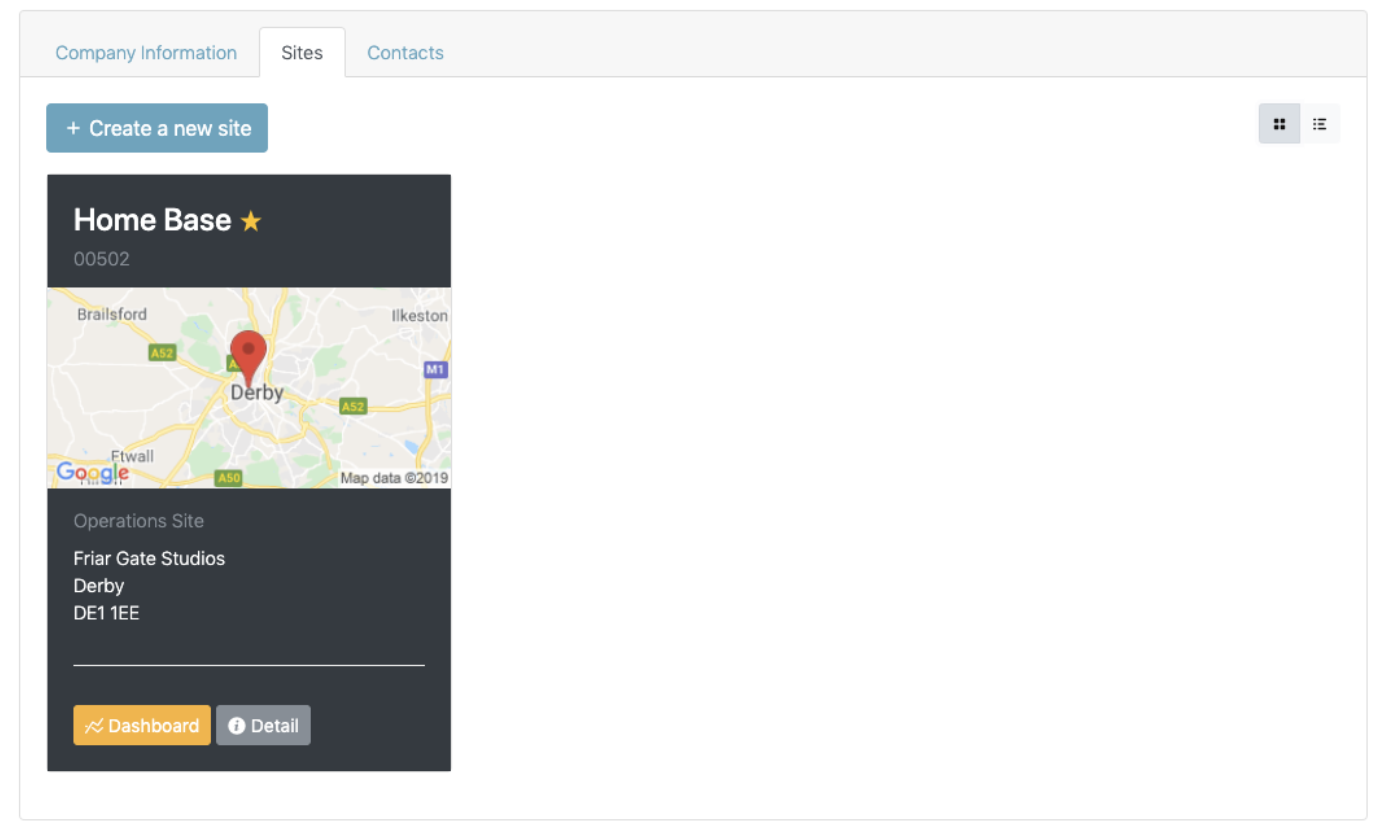Click the red map pin on Derby
The height and width of the screenshot is (830, 1380).
tap(248, 359)
